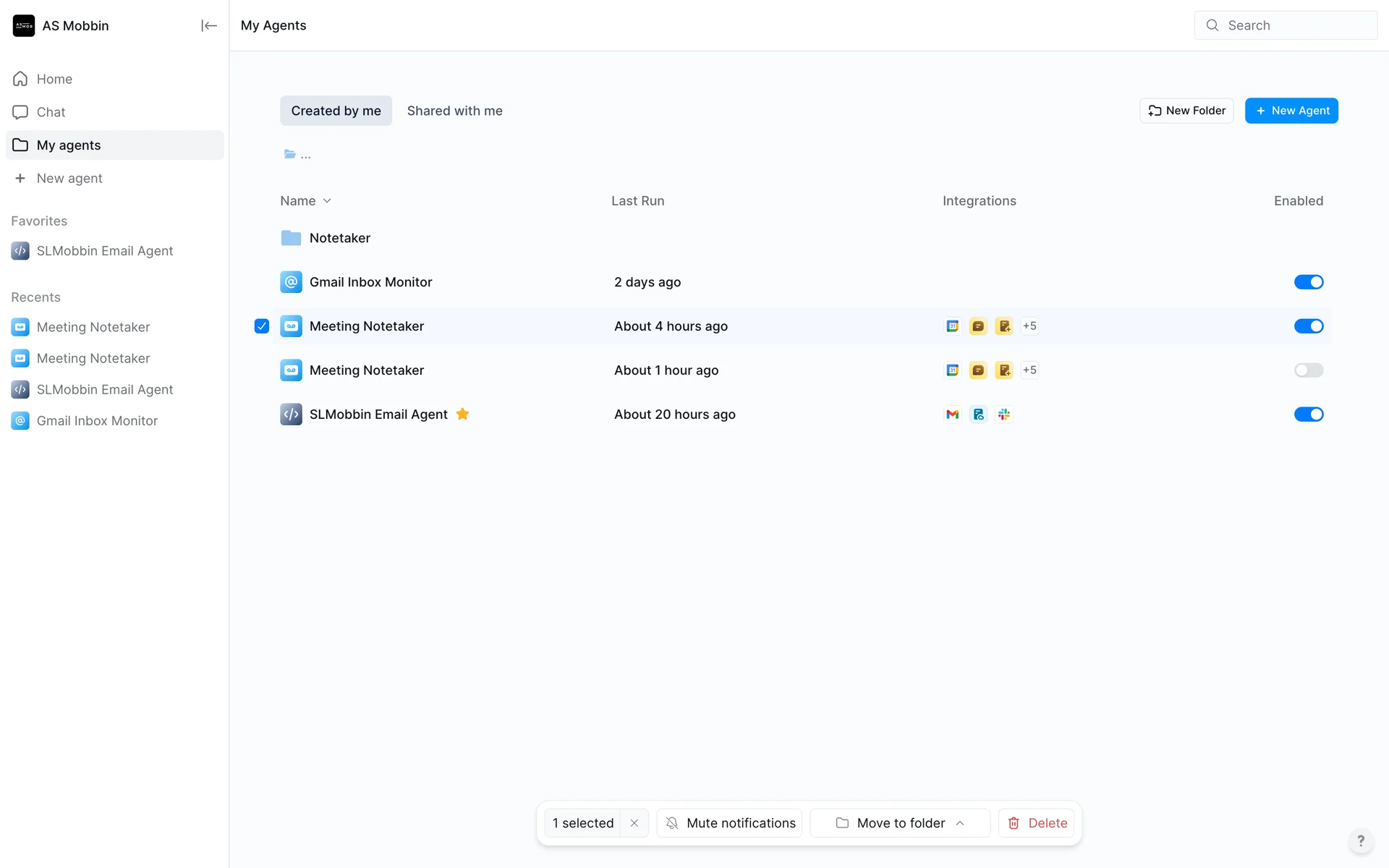Clear the selection with the X icon

pos(634,823)
